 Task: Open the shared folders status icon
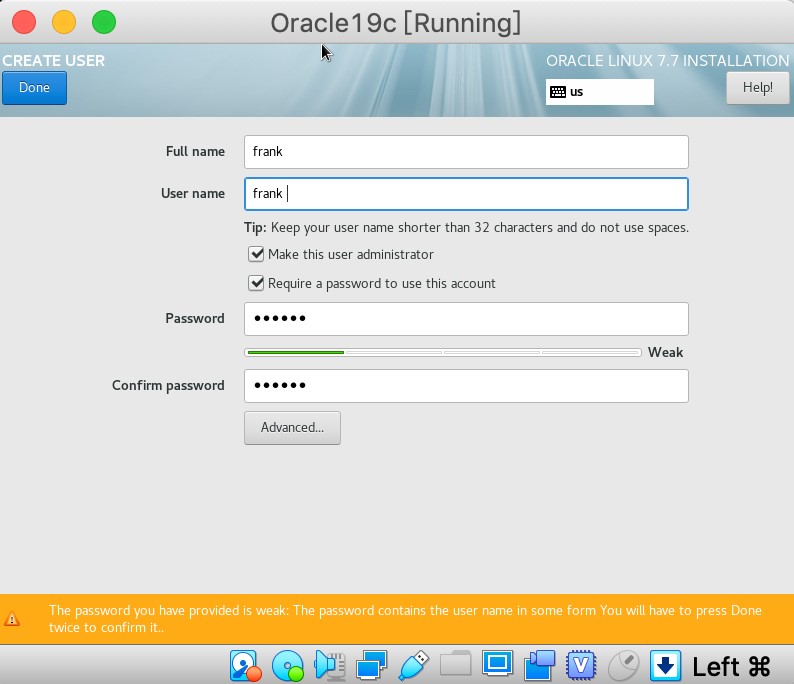click(455, 664)
